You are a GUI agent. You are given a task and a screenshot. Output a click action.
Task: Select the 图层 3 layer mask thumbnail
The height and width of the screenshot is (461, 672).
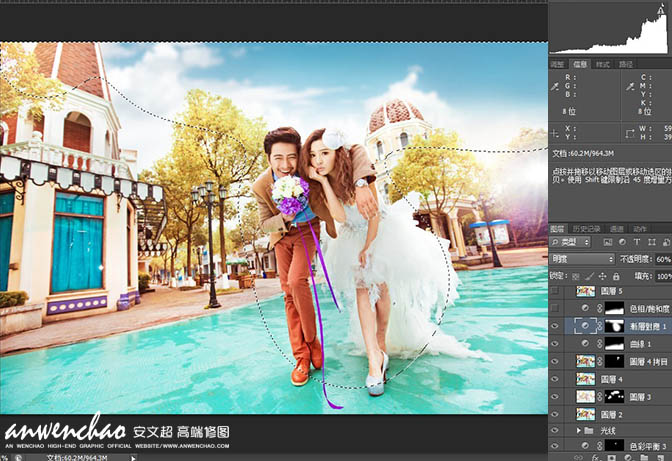pos(614,397)
